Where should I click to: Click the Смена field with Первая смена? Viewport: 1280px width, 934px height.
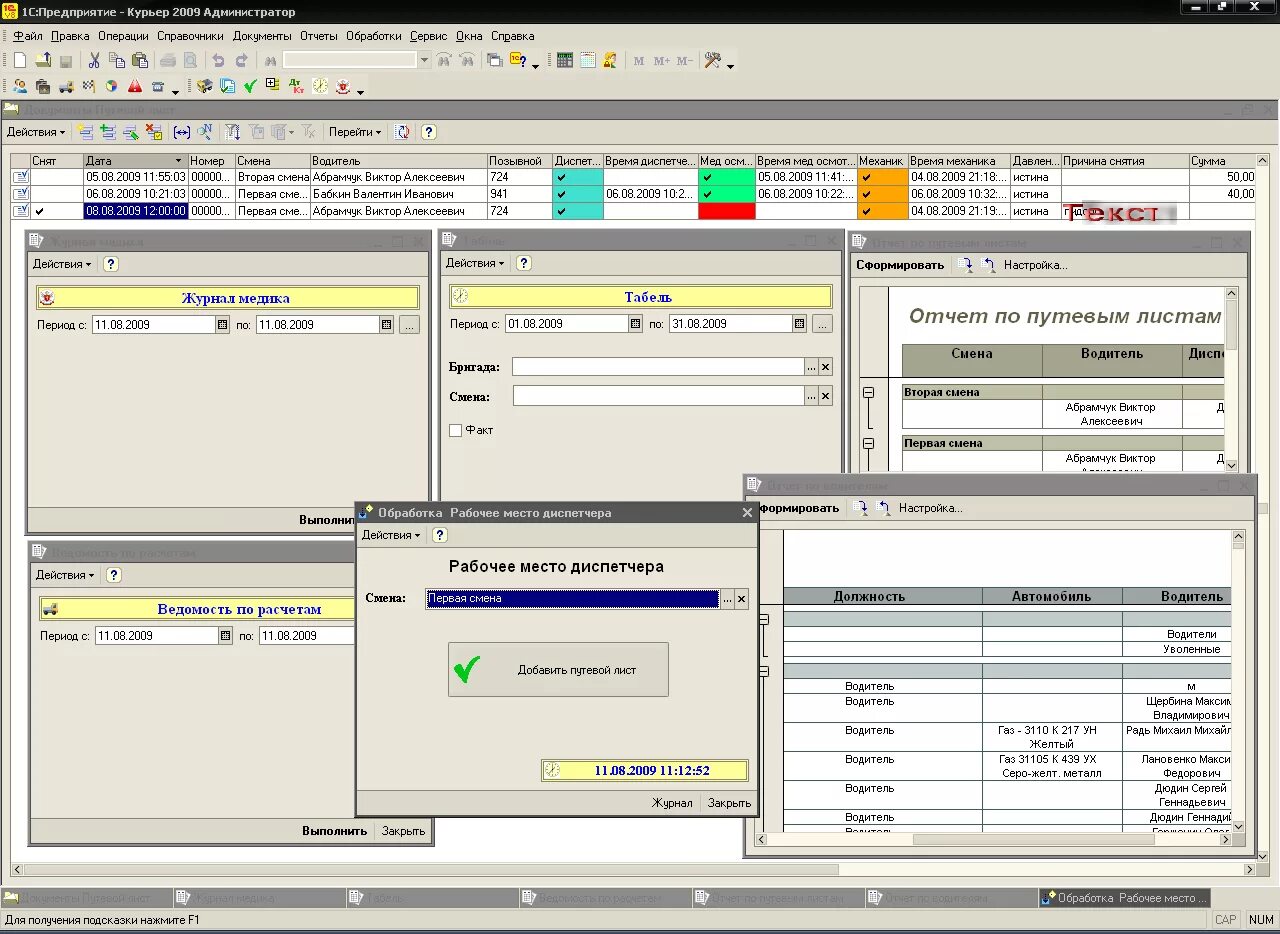(x=572, y=599)
